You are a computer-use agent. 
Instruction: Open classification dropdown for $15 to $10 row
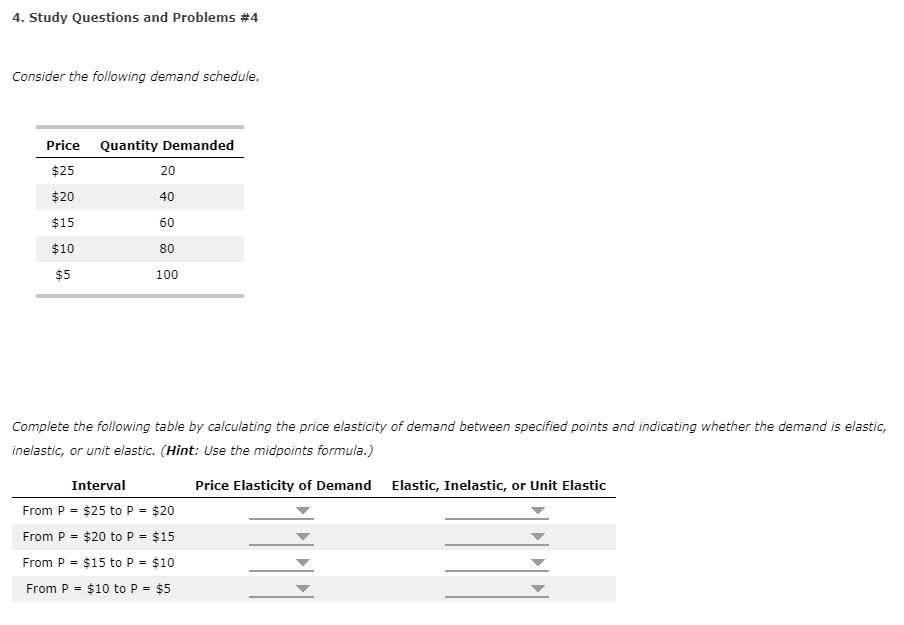[537, 562]
